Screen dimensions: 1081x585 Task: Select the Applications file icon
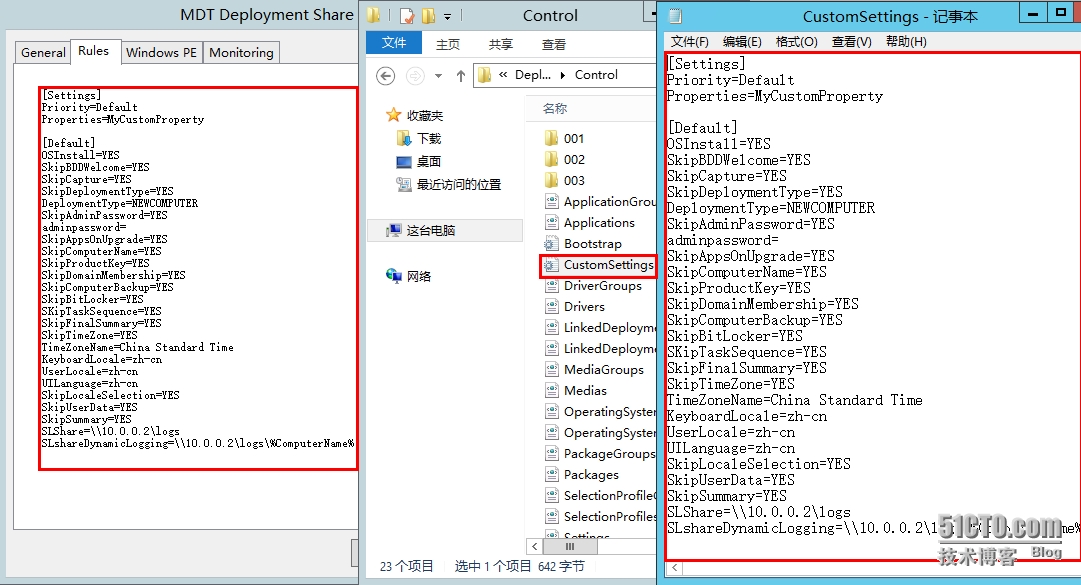(552, 223)
